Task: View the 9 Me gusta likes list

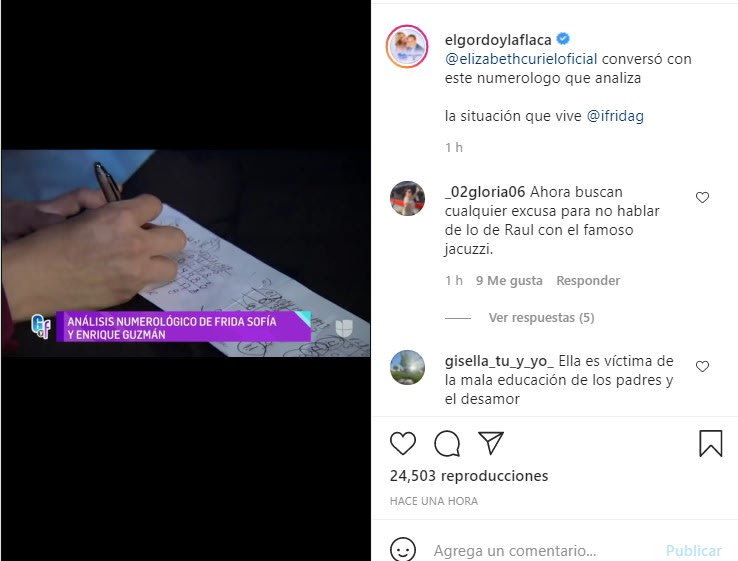Action: (x=509, y=280)
